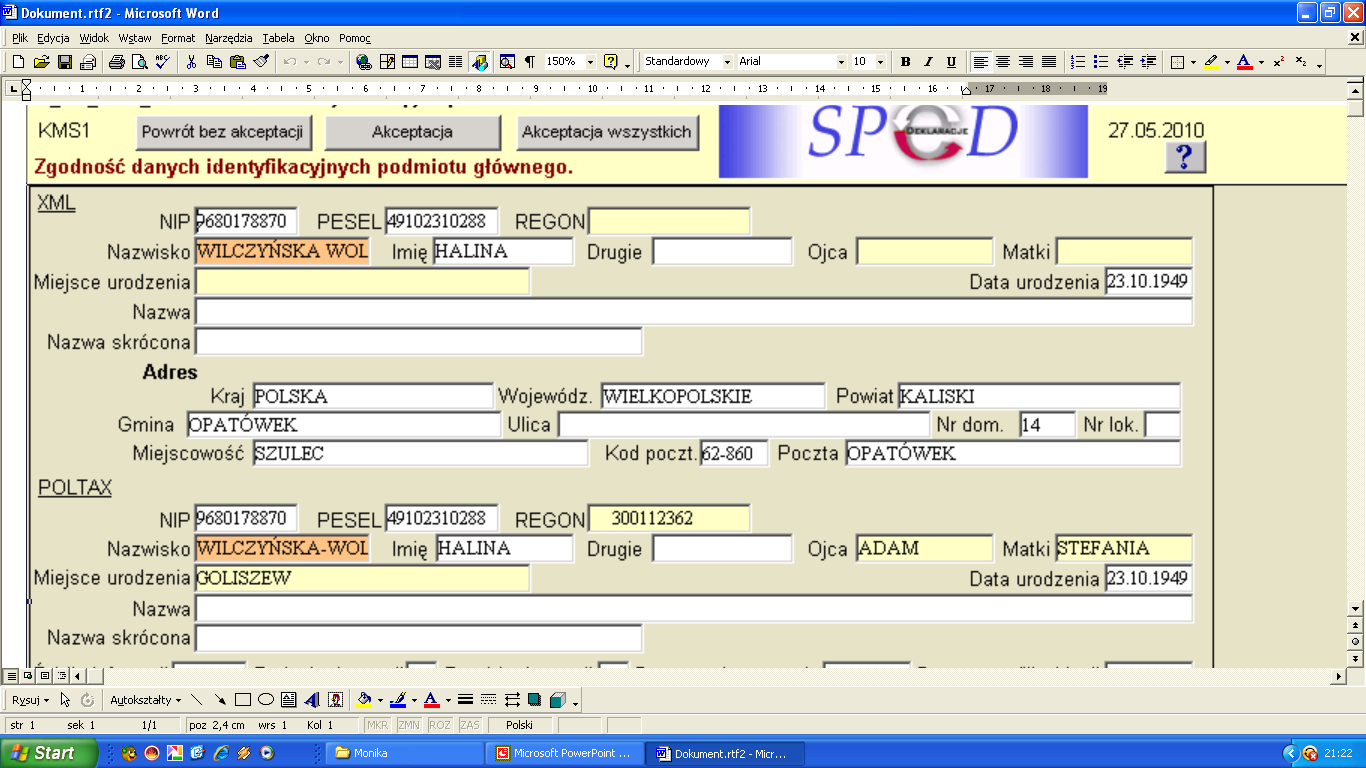Apply the yellow highlight color in the formatting toolbar
The height and width of the screenshot is (768, 1366).
click(x=1211, y=62)
